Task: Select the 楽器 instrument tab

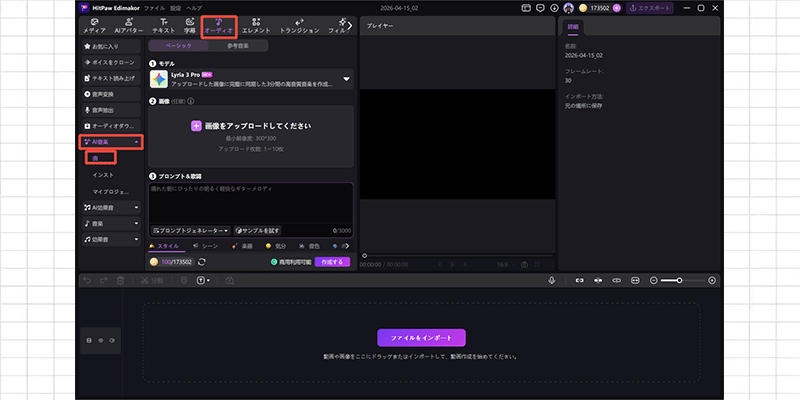Action: [x=242, y=246]
